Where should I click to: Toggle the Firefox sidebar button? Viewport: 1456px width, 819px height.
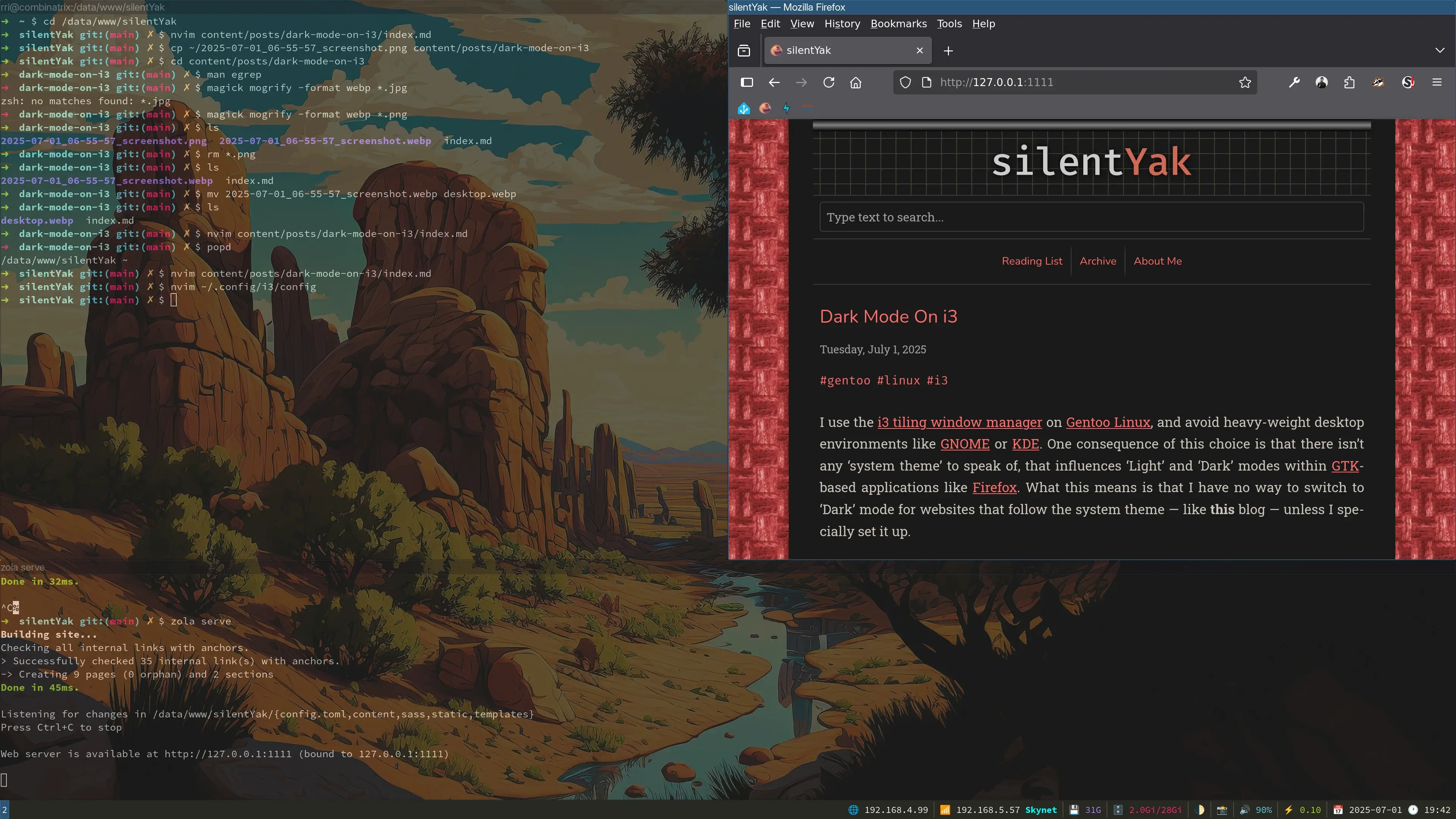pyautogui.click(x=747, y=83)
